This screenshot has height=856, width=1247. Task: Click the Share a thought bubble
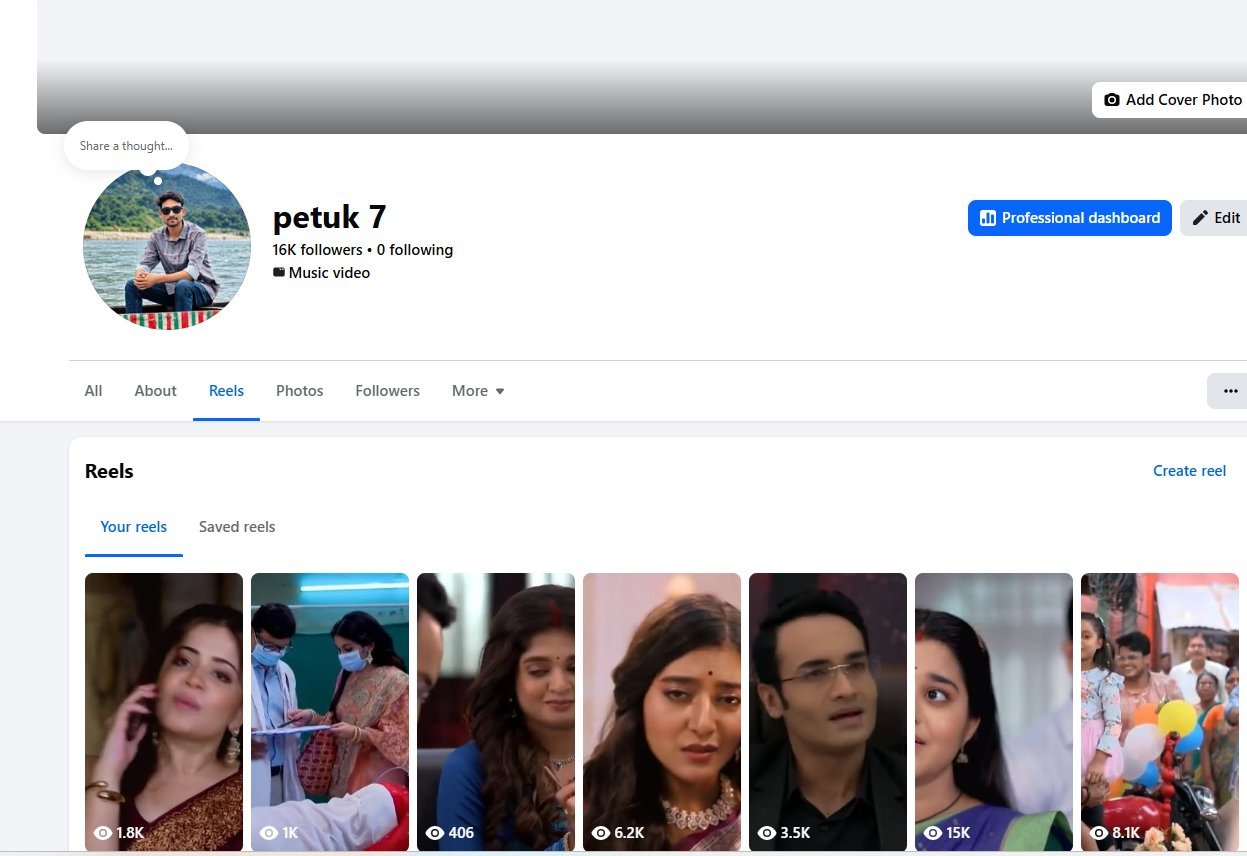pos(126,146)
